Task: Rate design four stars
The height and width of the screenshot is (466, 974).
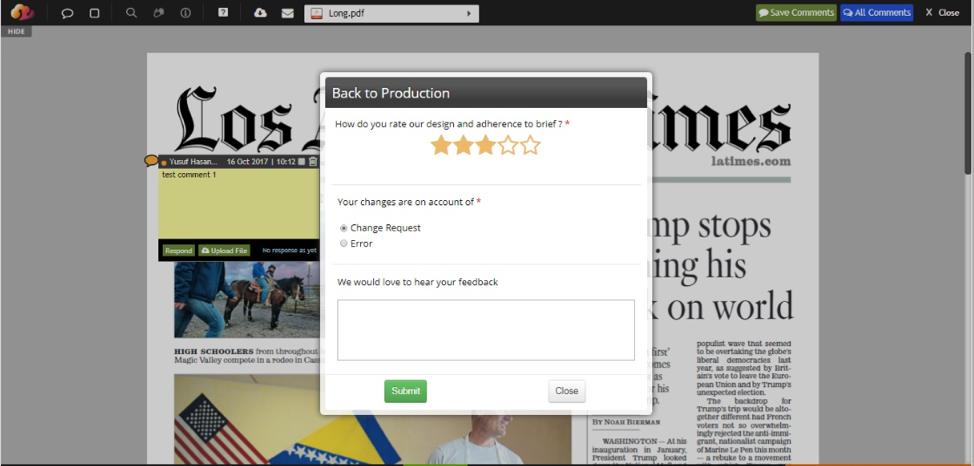Action: pos(508,145)
